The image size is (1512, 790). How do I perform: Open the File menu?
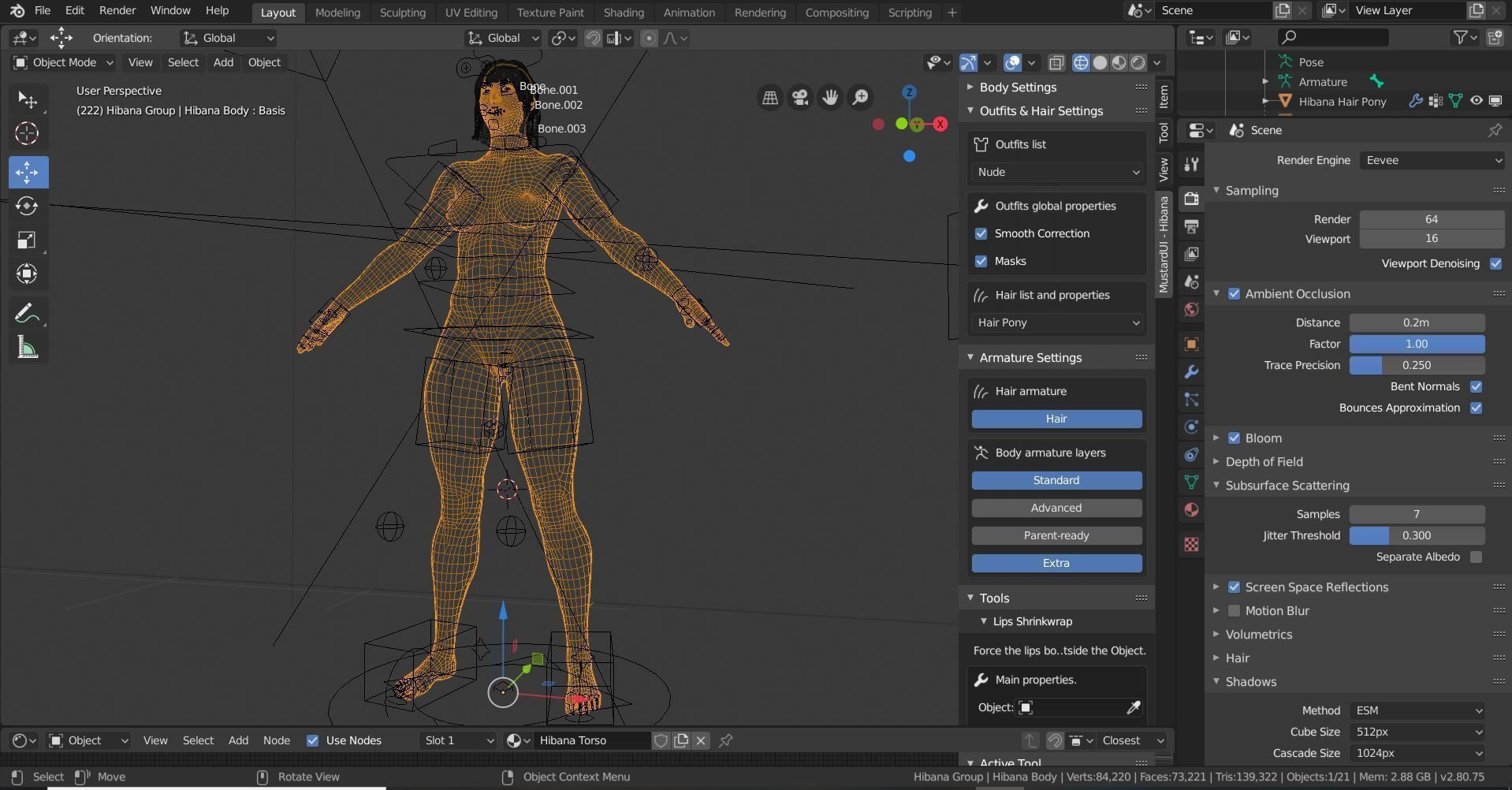point(43,10)
